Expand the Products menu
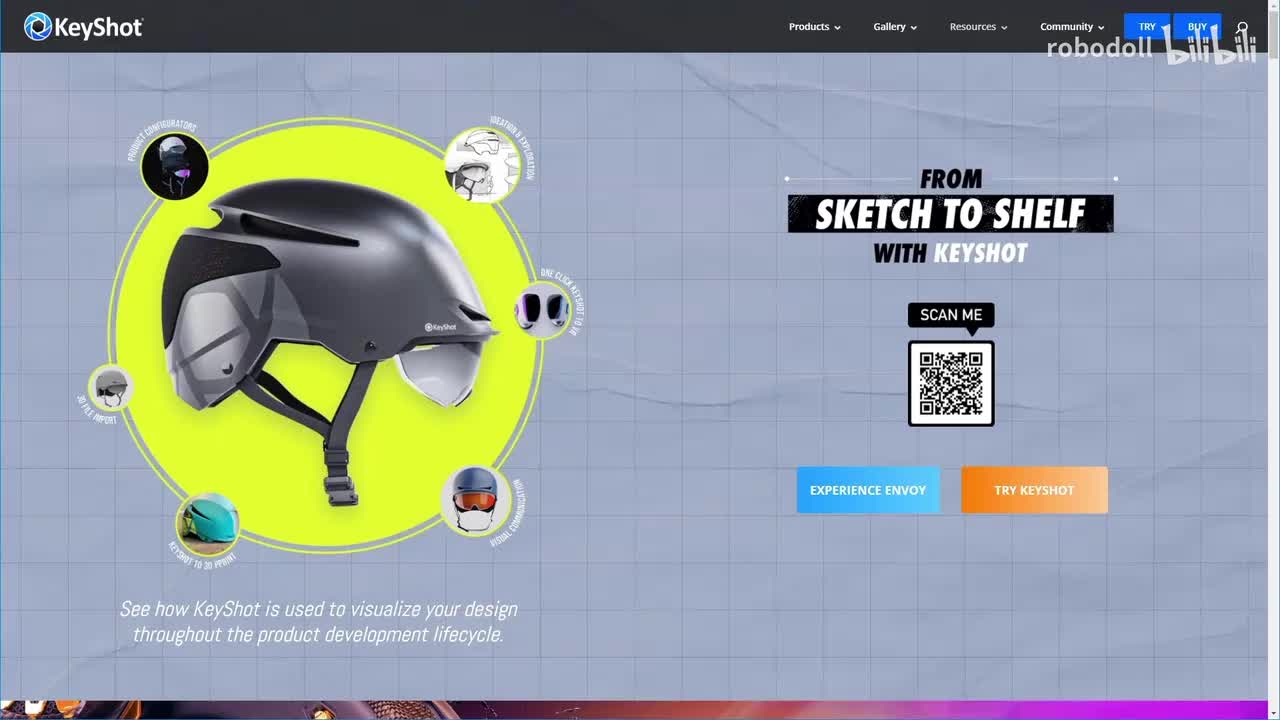Viewport: 1280px width, 720px height. point(814,27)
